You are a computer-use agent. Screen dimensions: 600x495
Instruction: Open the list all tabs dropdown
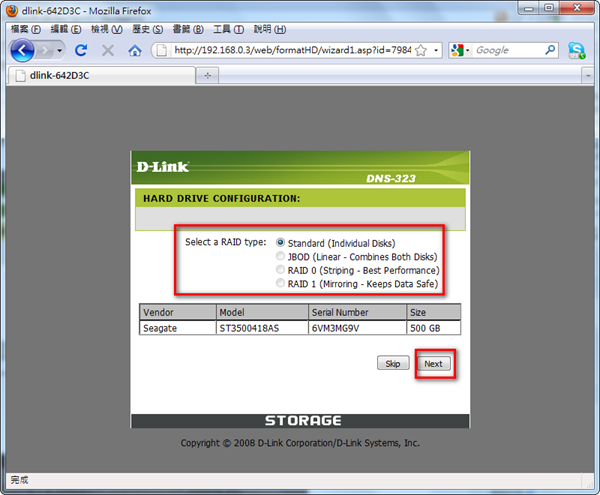click(587, 75)
